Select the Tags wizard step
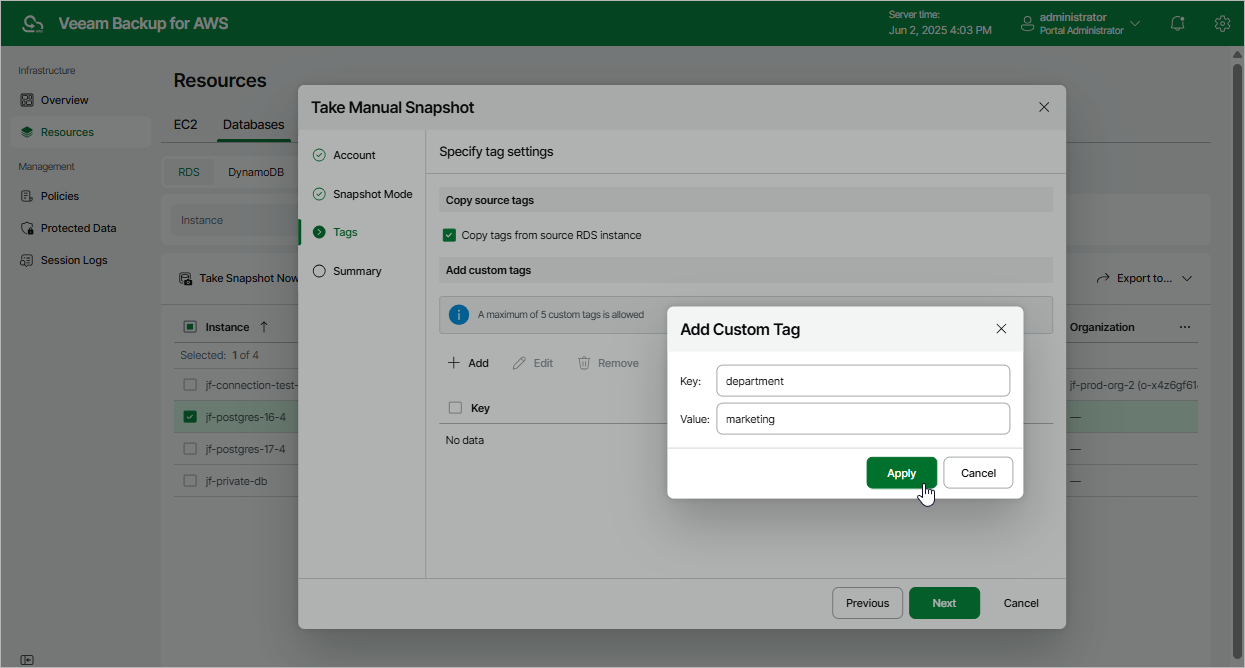The image size is (1245, 668). click(x=335, y=232)
